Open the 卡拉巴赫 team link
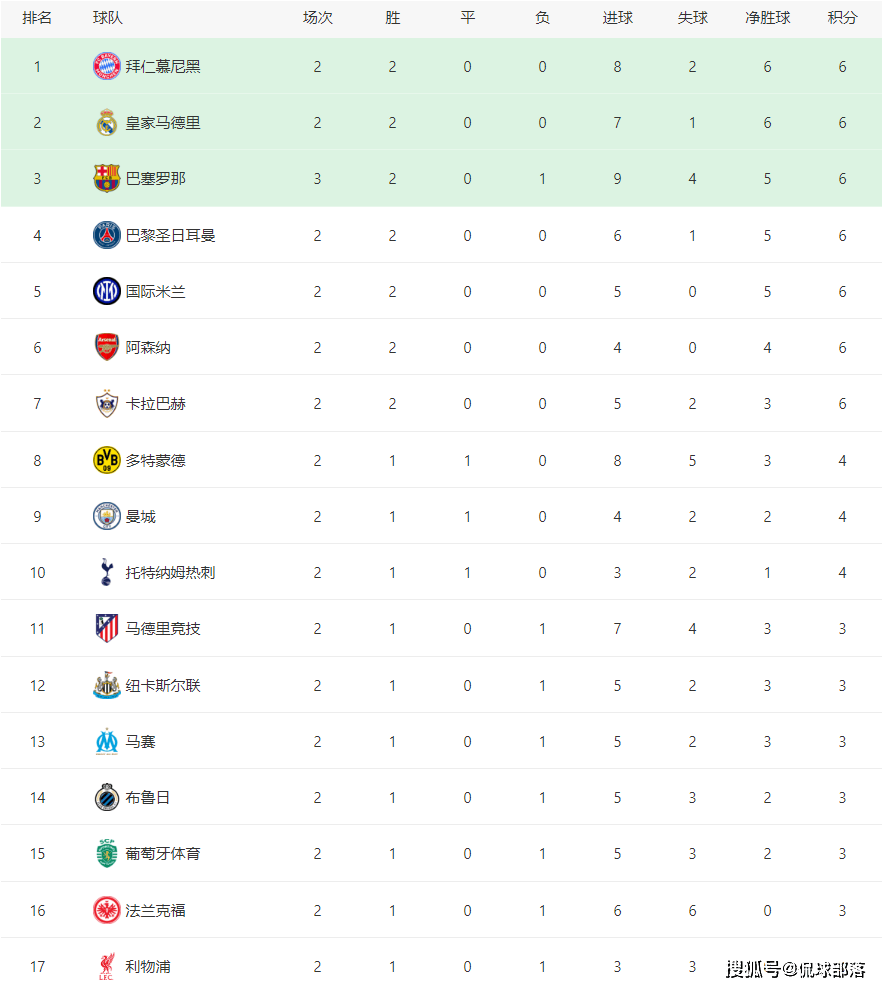884x988 pixels. [x=155, y=404]
